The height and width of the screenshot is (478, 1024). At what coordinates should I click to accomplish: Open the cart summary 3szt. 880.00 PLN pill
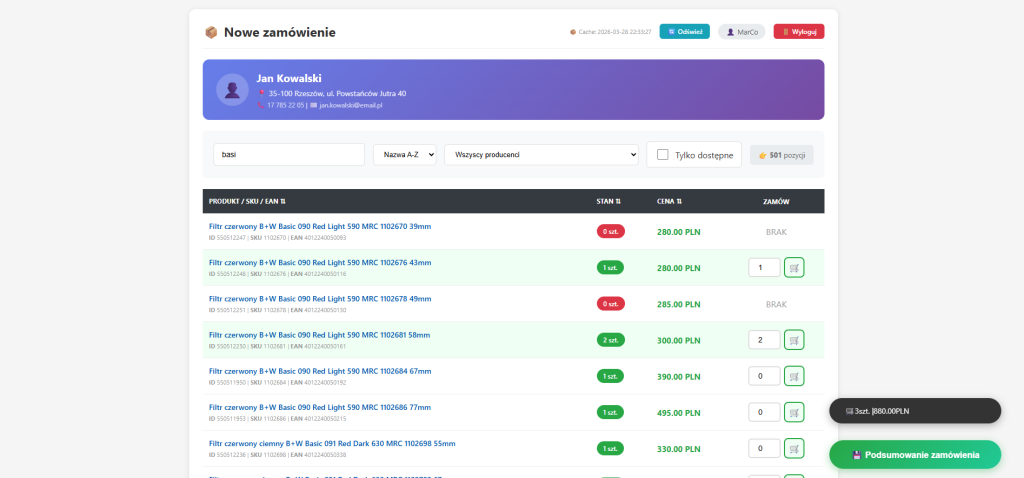pyautogui.click(x=914, y=411)
